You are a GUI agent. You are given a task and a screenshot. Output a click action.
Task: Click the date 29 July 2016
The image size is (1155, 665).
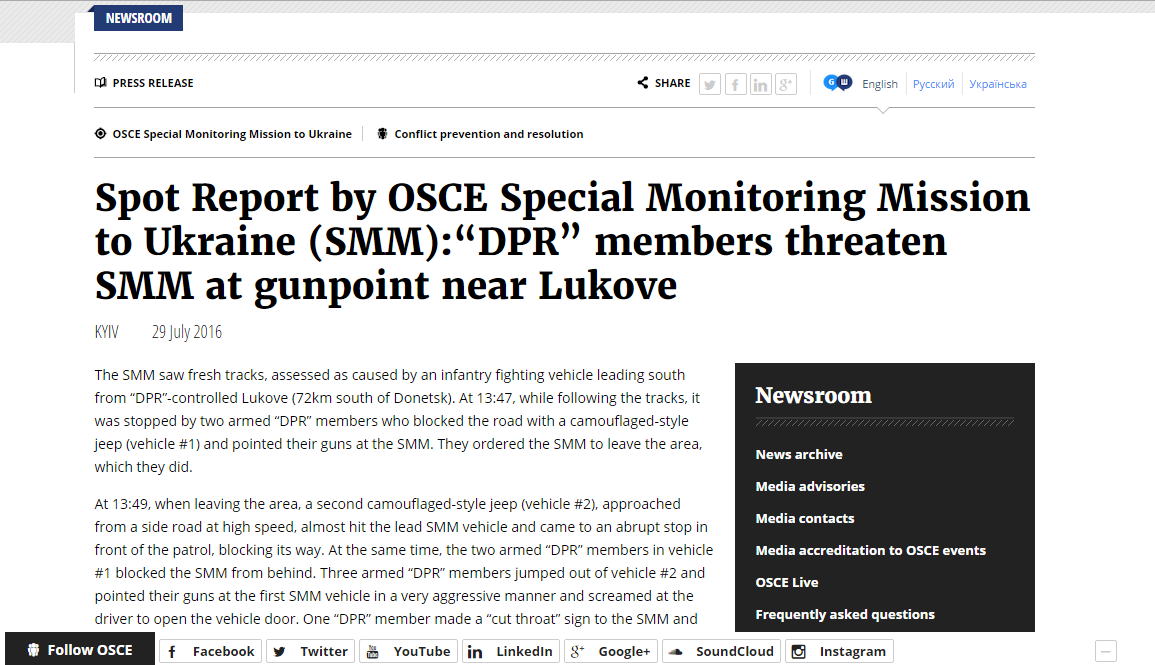click(x=186, y=332)
